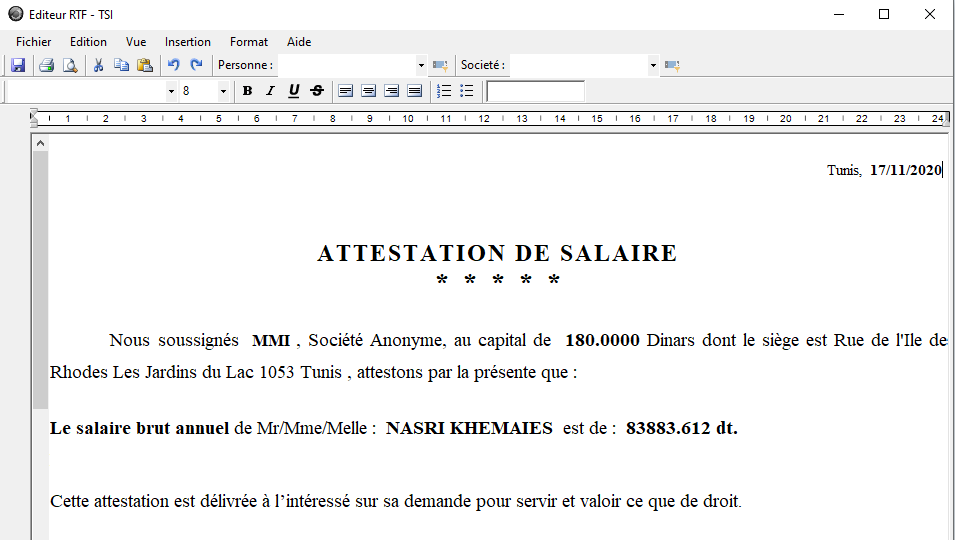Click the date 17/11/2020
This screenshot has width=955, height=540.
(x=906, y=170)
